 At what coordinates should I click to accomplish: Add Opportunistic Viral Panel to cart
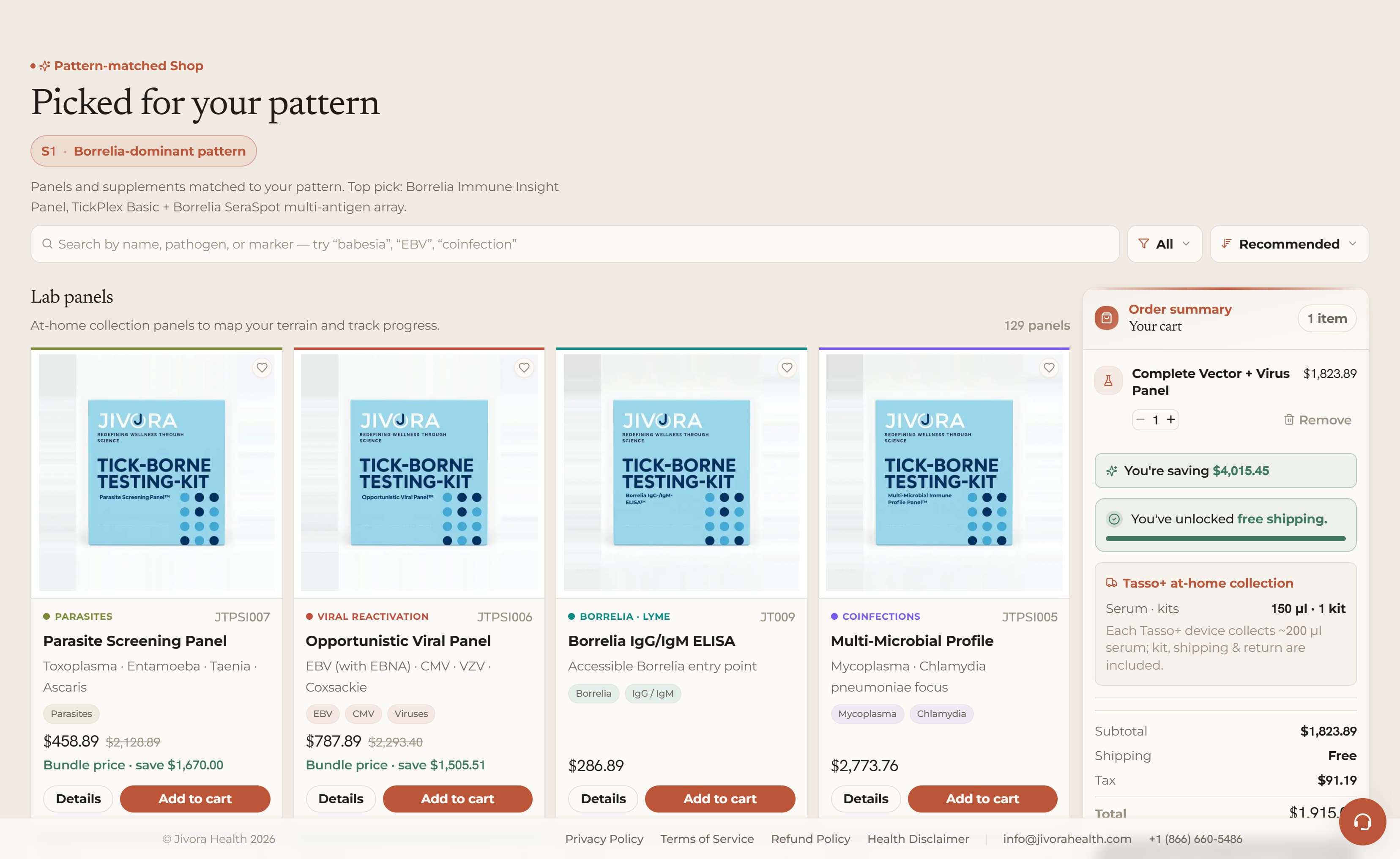coord(457,799)
